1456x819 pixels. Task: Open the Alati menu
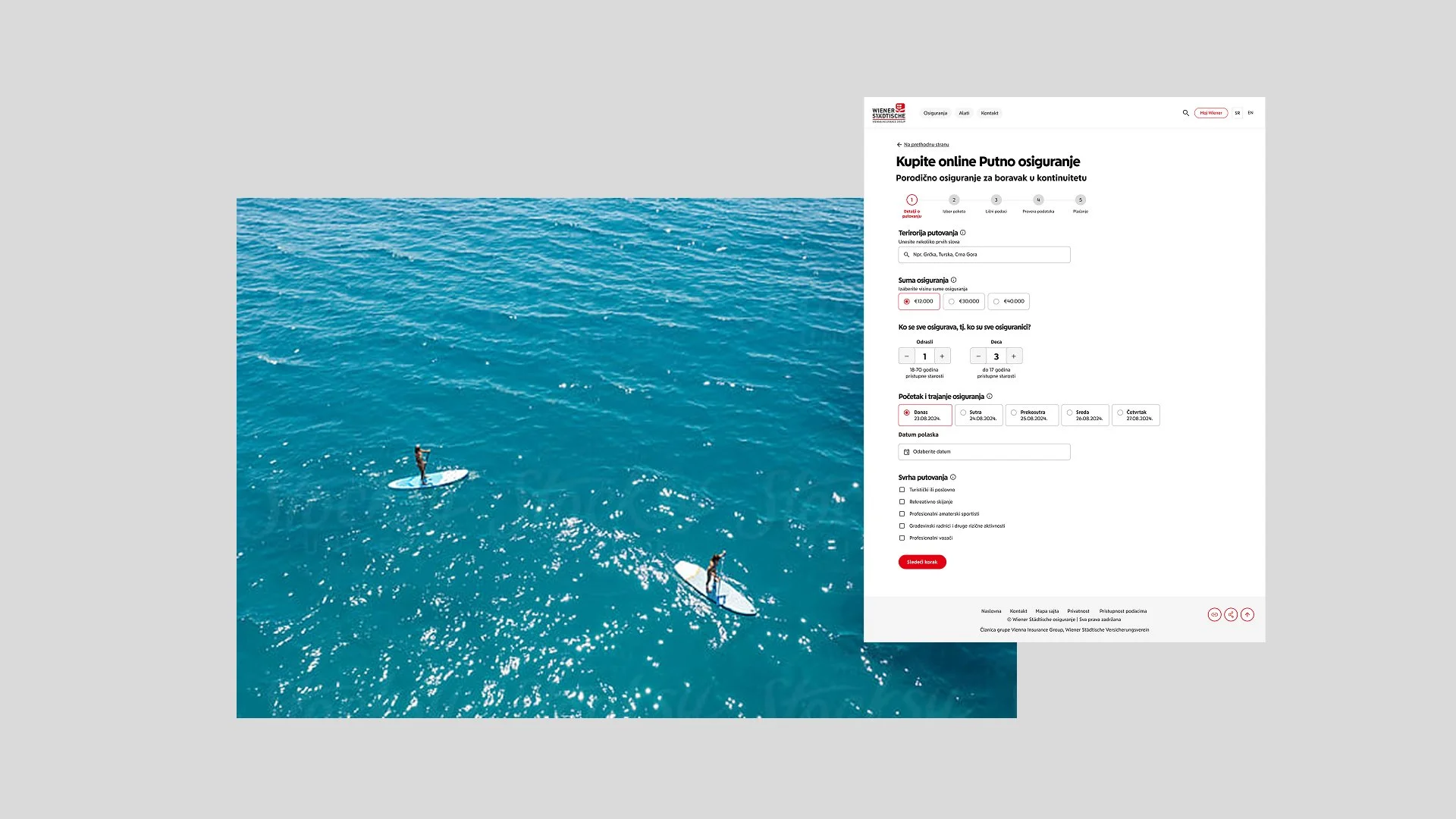[x=964, y=113]
